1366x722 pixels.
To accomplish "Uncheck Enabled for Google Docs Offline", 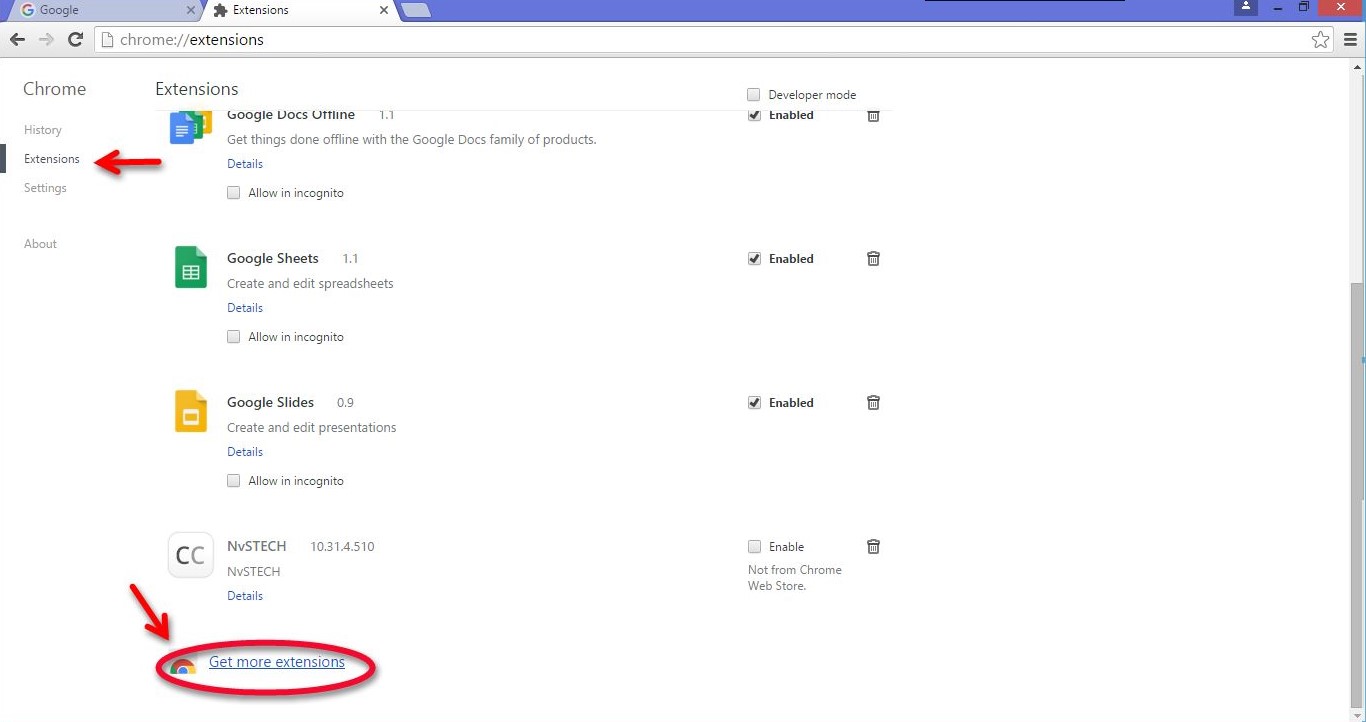I will pos(754,116).
